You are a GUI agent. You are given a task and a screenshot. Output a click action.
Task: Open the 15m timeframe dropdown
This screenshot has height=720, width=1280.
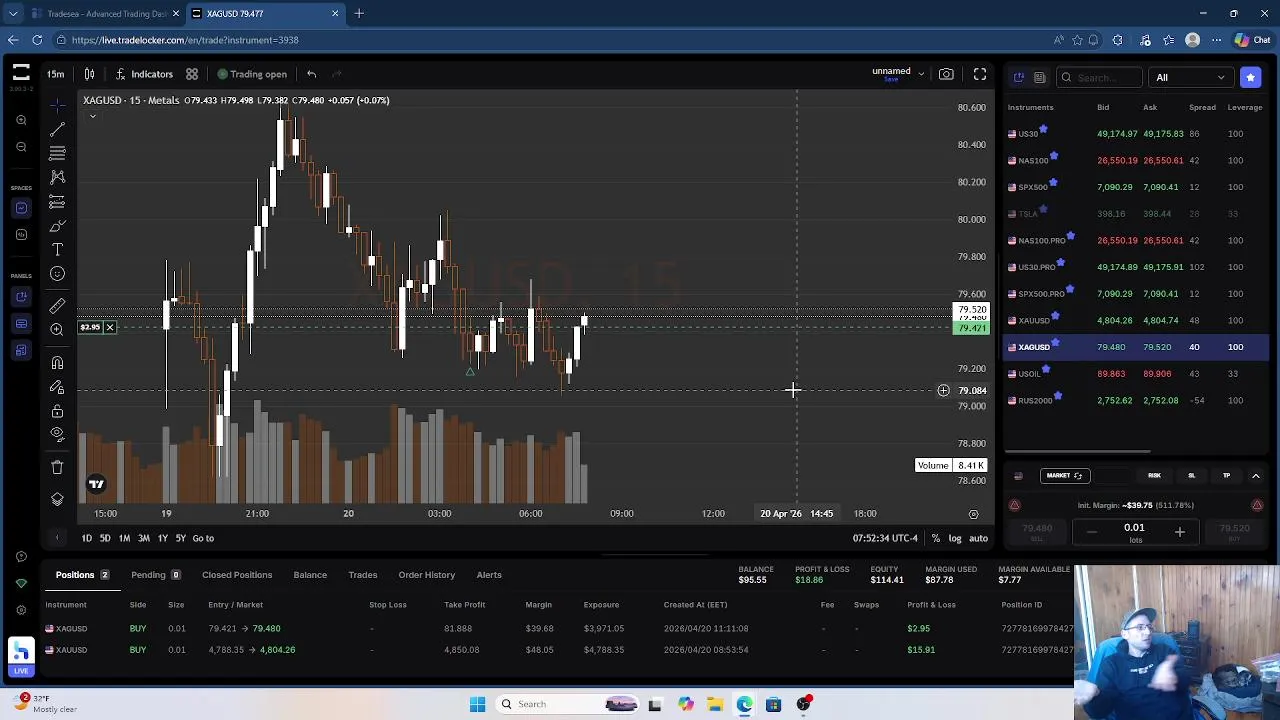pos(55,74)
